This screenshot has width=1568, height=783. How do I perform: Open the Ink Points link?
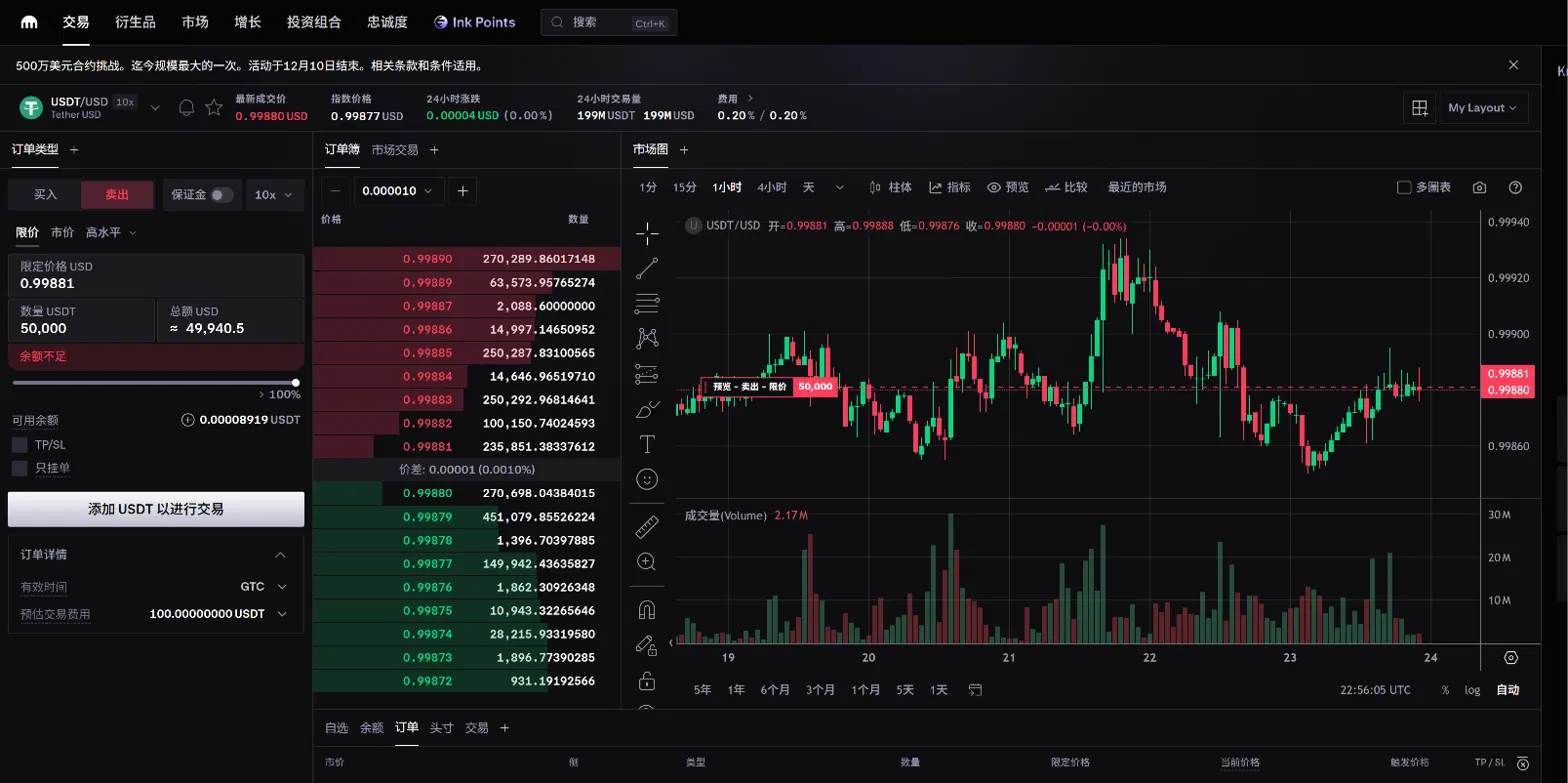(x=475, y=22)
